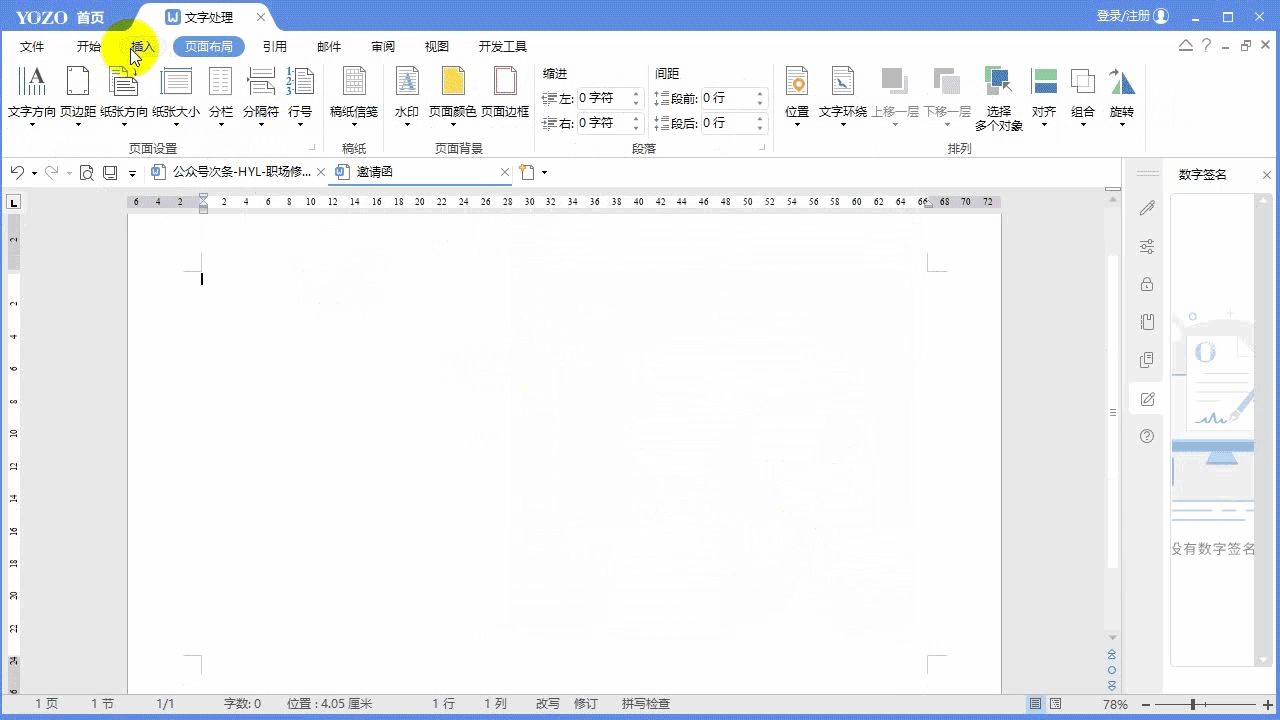The width and height of the screenshot is (1280, 720).
Task: Click the 左 indent input field
Action: pyautogui.click(x=603, y=98)
